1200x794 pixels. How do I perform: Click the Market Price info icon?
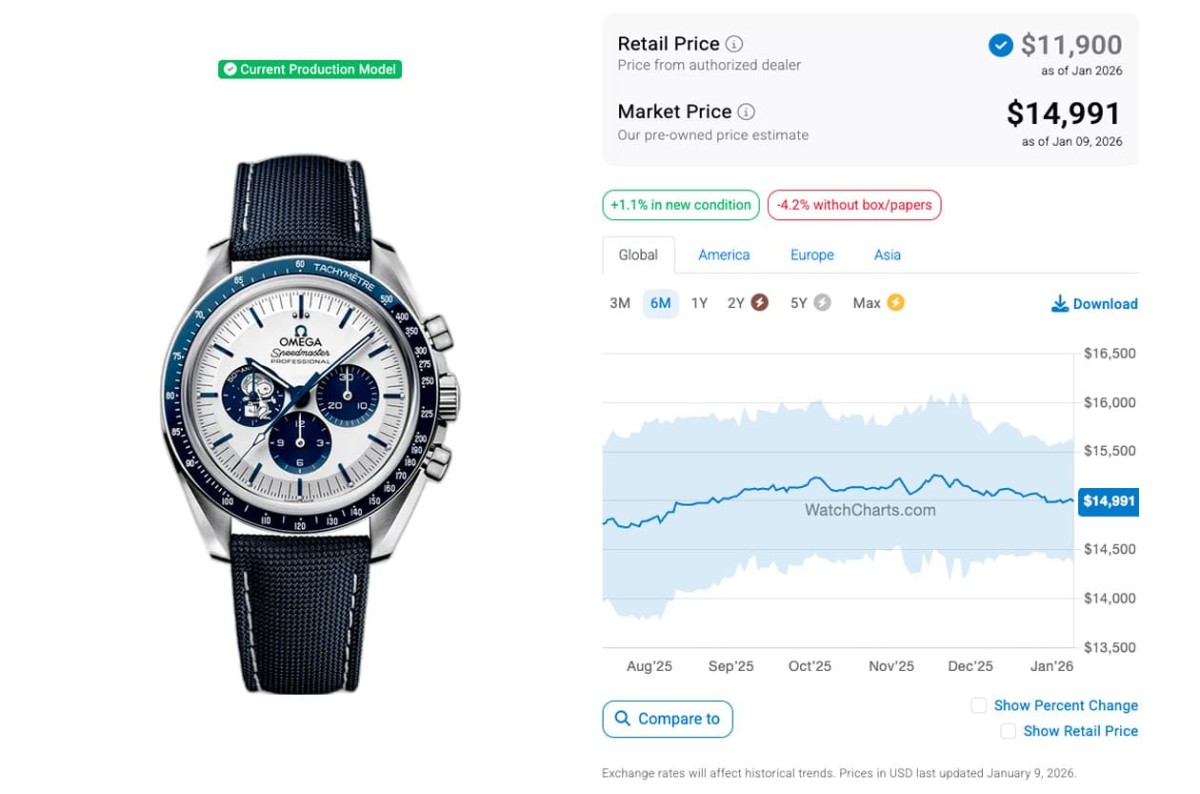pyautogui.click(x=746, y=112)
